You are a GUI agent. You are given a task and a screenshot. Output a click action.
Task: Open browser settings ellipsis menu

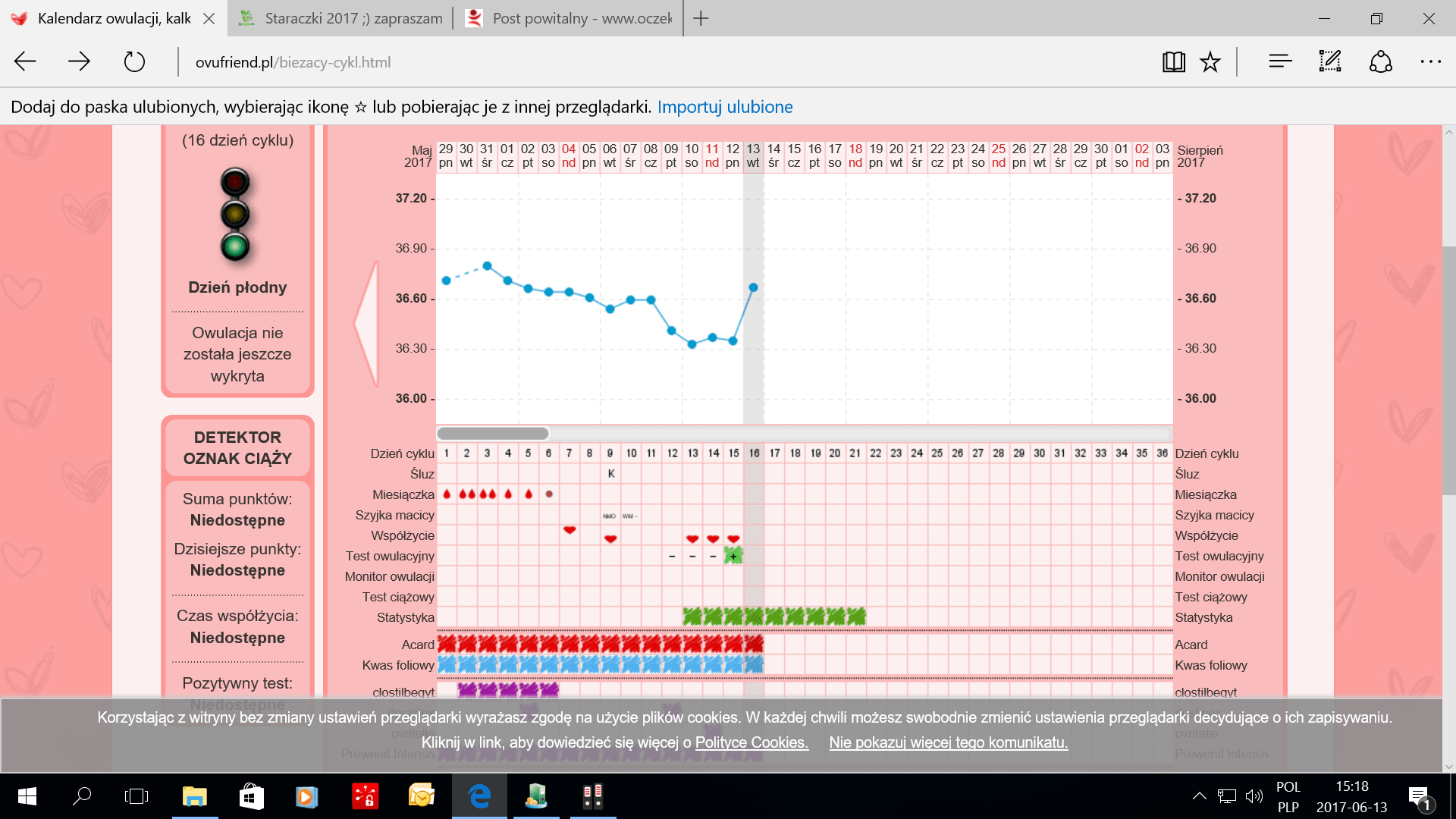1430,61
